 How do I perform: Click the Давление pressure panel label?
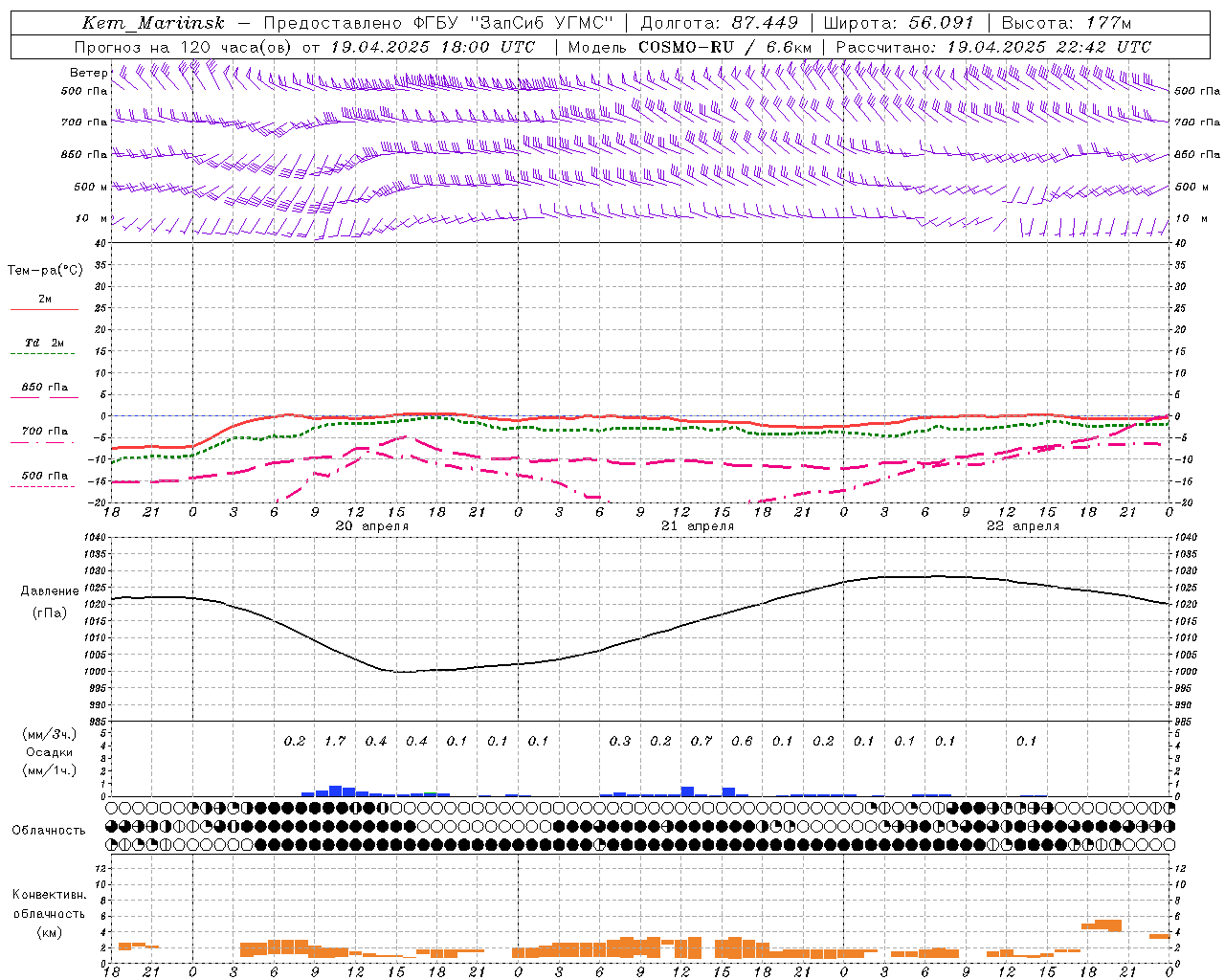[x=50, y=591]
